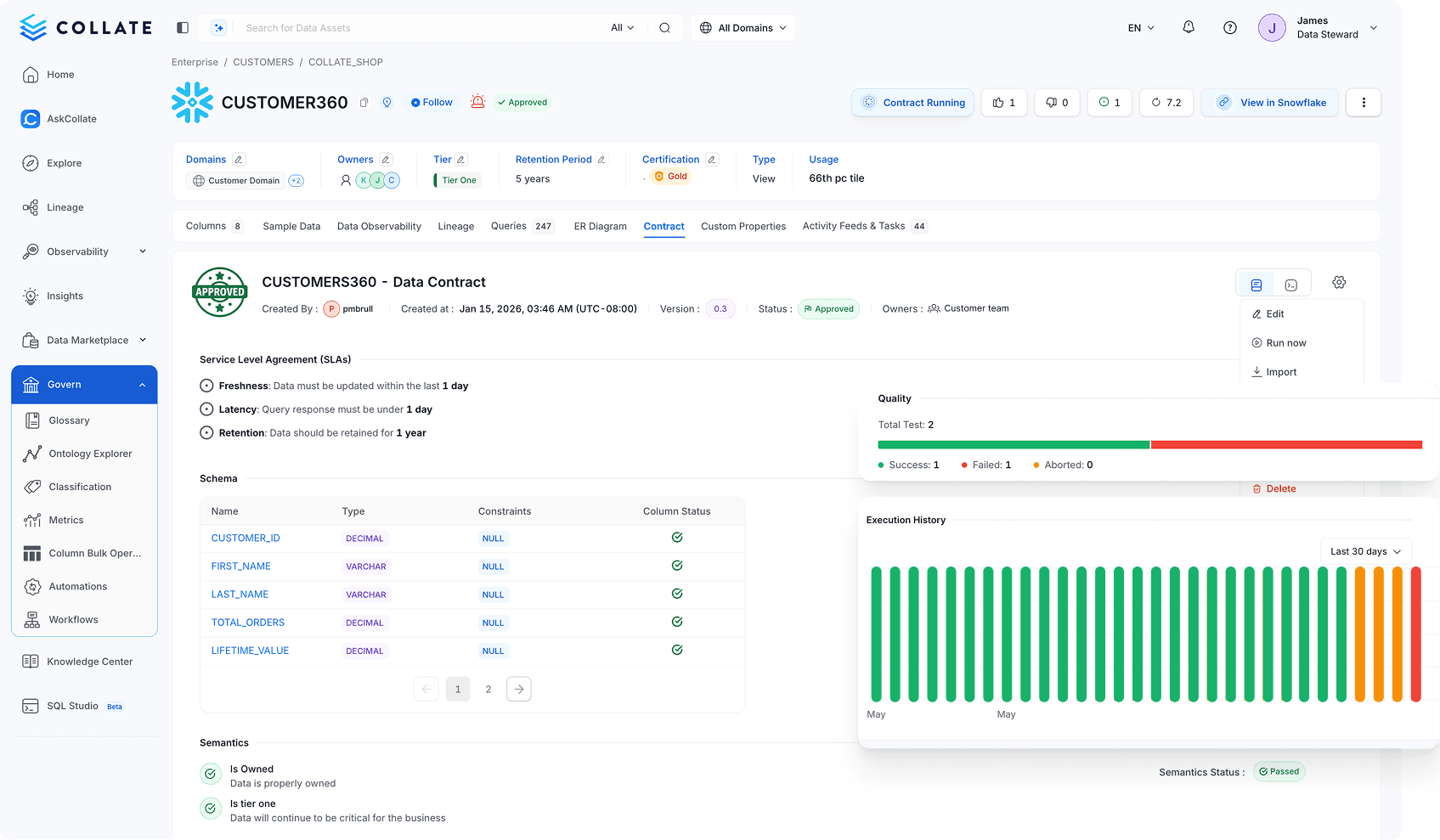Edit Tier with the pencil icon
Viewport: 1440px width, 840px height.
(460, 160)
